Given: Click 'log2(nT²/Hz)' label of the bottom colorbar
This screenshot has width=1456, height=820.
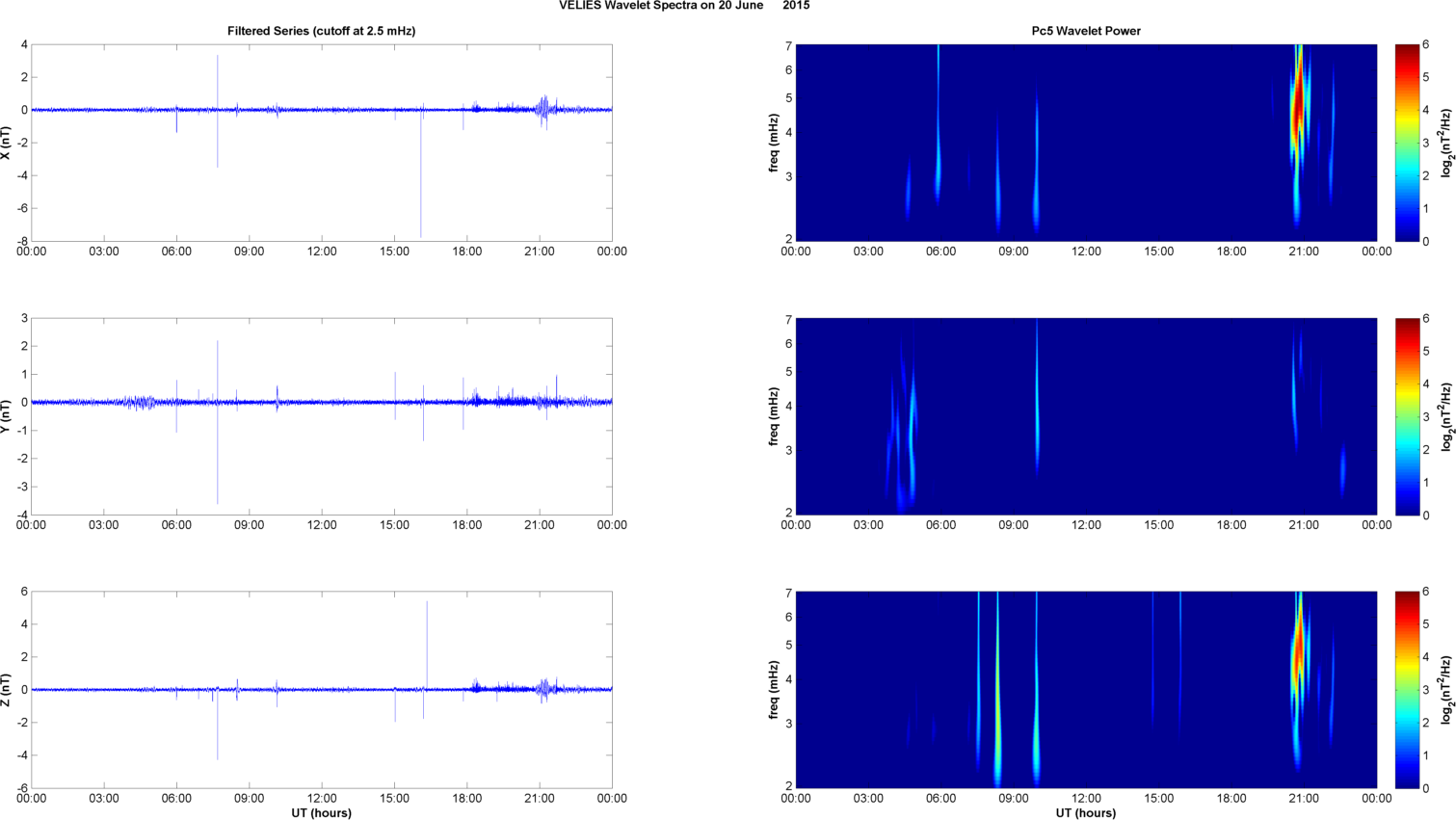Looking at the screenshot, I should tap(1447, 690).
